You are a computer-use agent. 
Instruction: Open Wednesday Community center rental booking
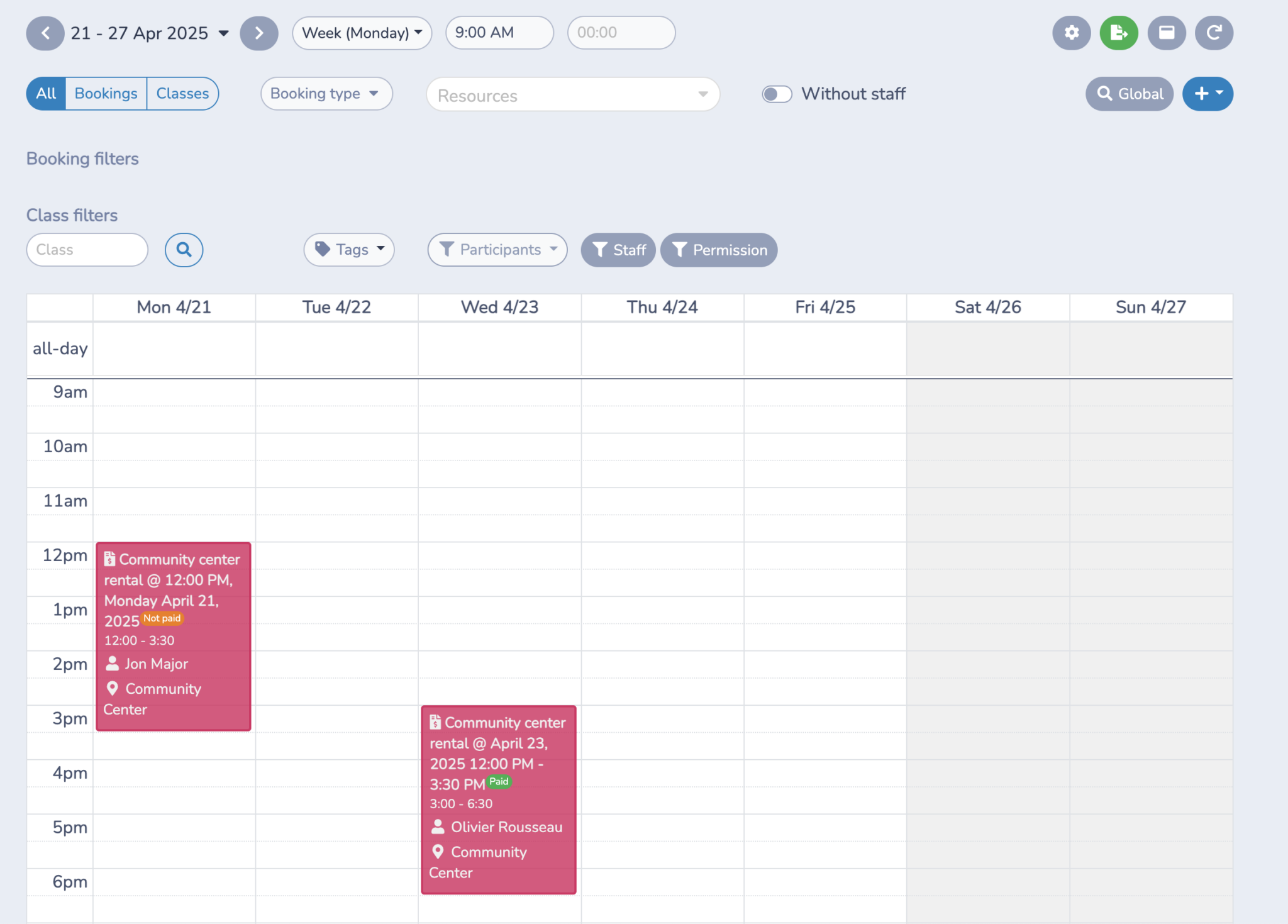coord(499,799)
